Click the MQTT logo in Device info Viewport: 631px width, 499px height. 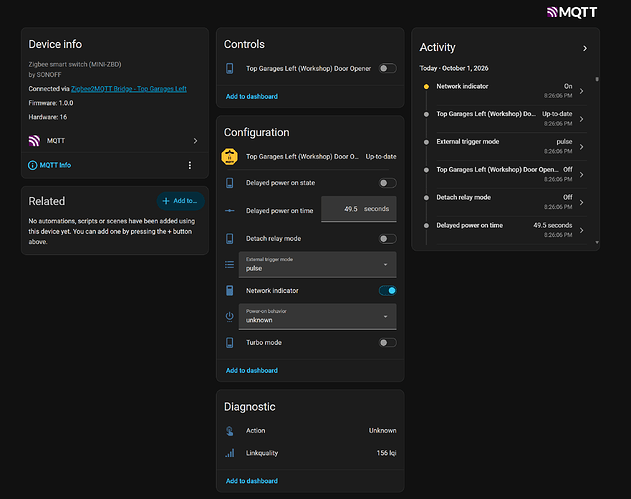(34, 141)
